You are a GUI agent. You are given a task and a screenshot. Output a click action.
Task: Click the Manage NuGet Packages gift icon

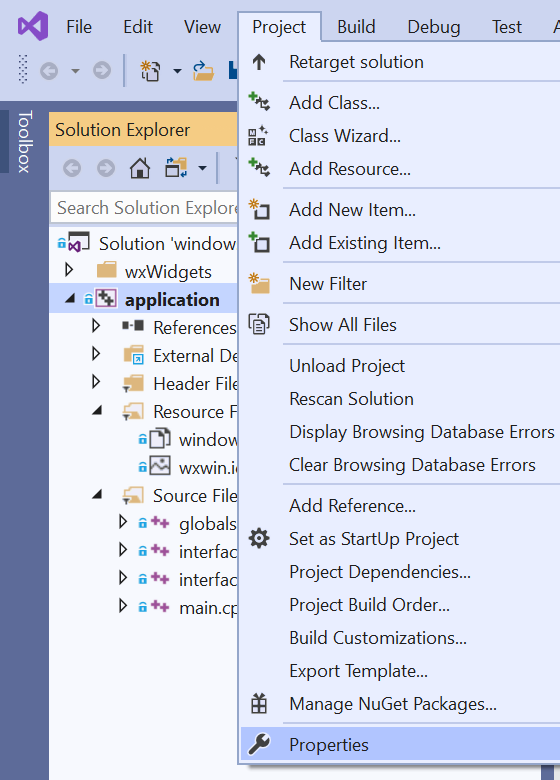(259, 703)
